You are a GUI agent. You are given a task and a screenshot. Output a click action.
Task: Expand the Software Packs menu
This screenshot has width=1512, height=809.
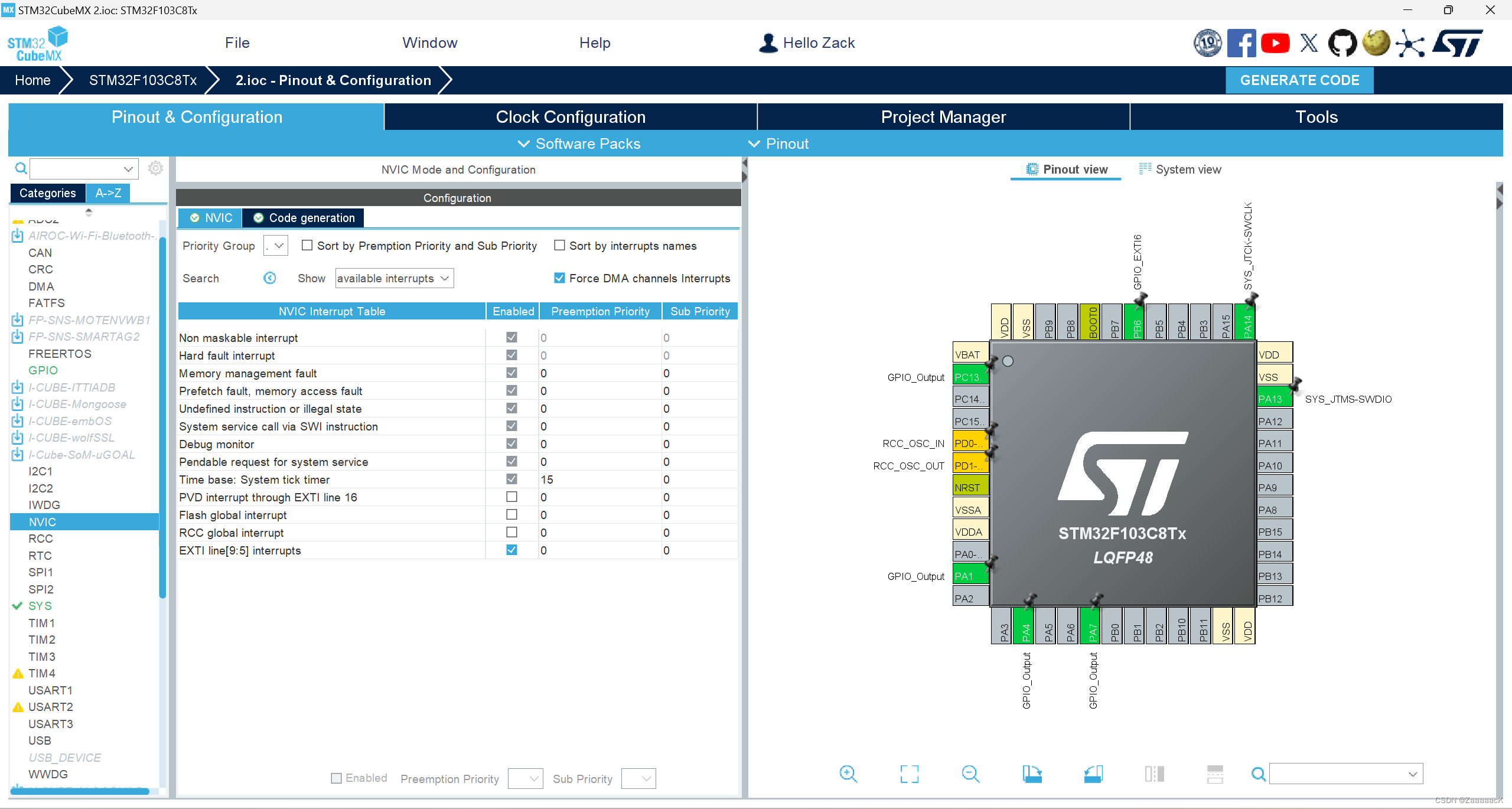579,143
